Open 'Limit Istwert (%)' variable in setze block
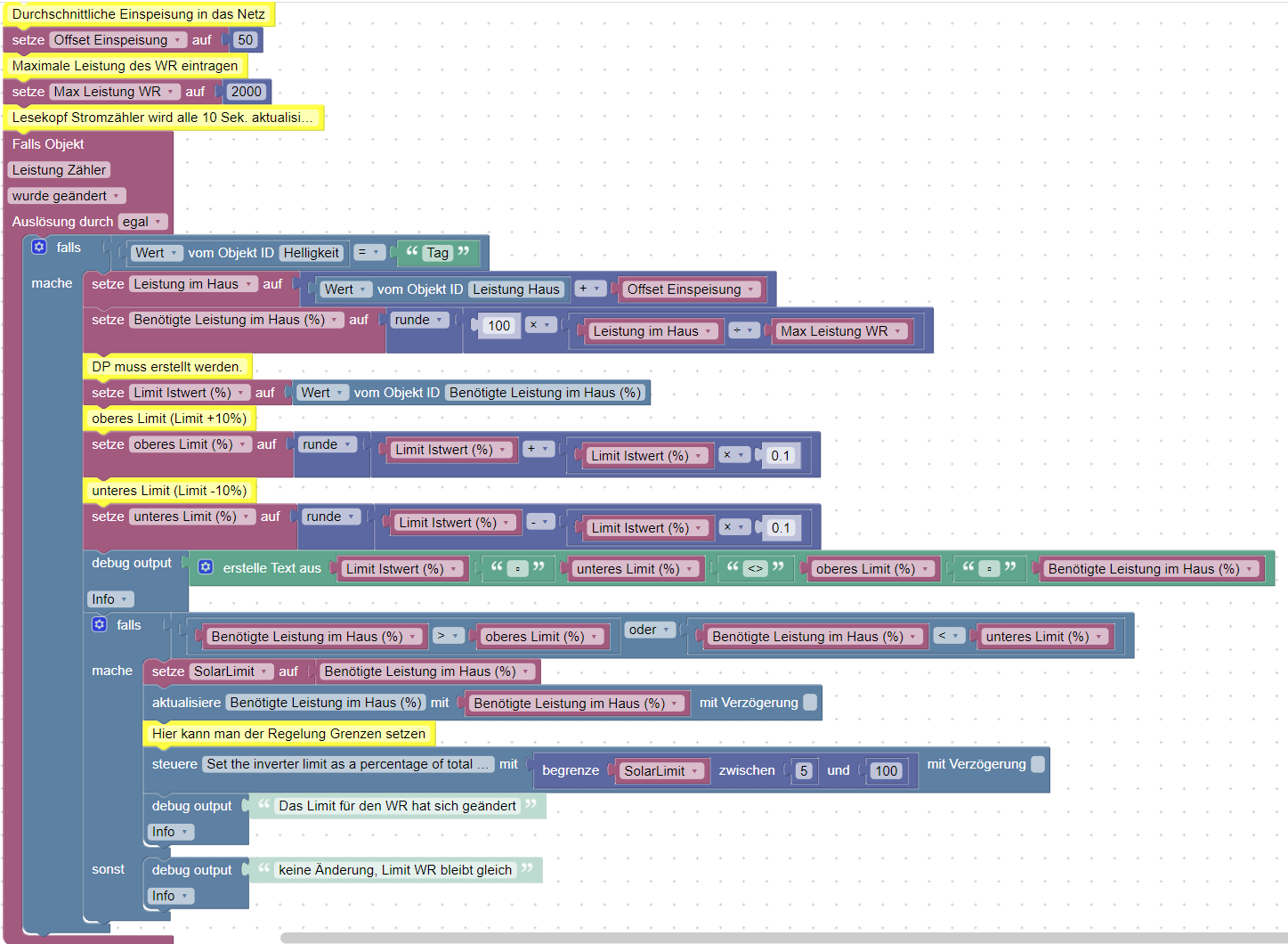Screen dimensions: 1288x944 click(x=190, y=393)
